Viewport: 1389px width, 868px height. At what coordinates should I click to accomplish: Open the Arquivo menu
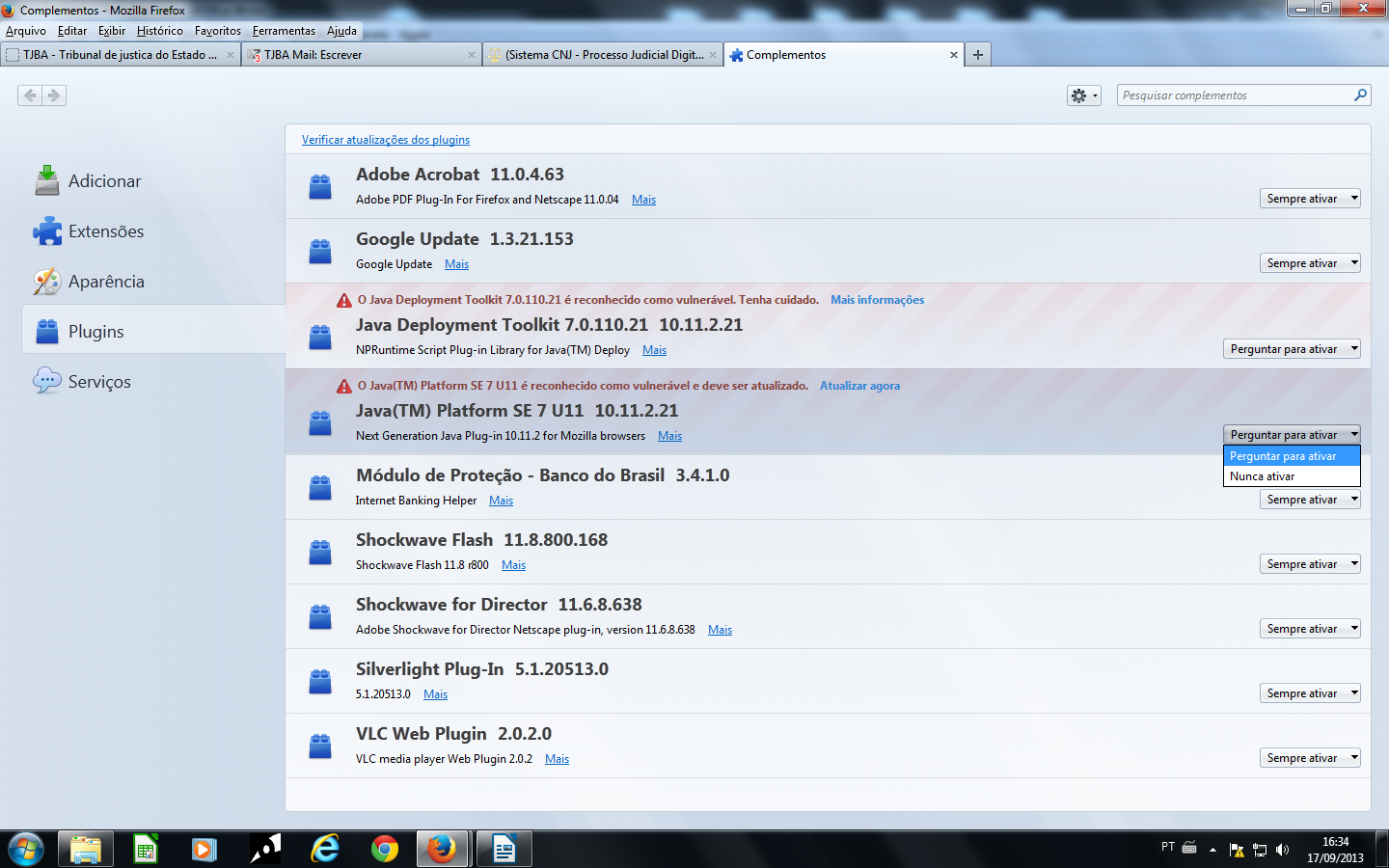pos(26,31)
